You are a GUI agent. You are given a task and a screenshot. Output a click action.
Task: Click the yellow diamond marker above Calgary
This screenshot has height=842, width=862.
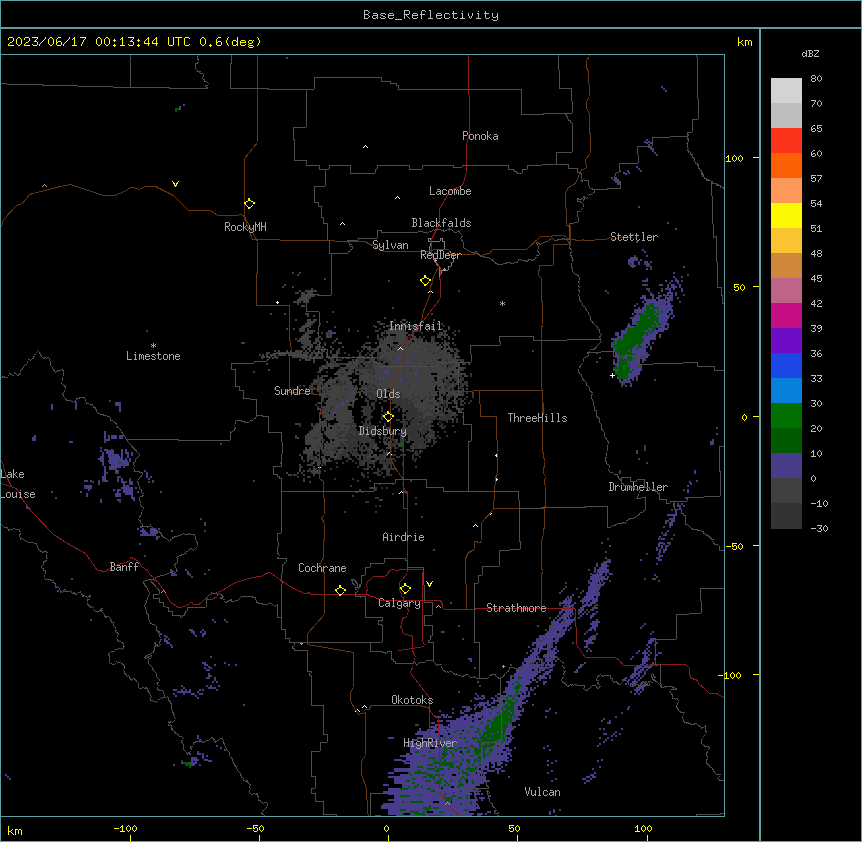coord(405,589)
